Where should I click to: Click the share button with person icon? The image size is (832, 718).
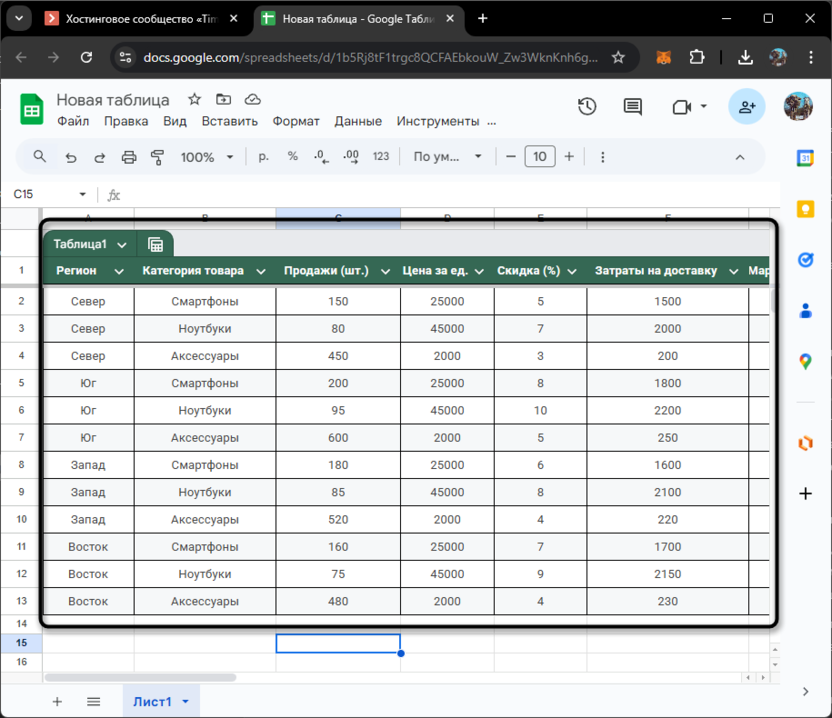tap(746, 107)
